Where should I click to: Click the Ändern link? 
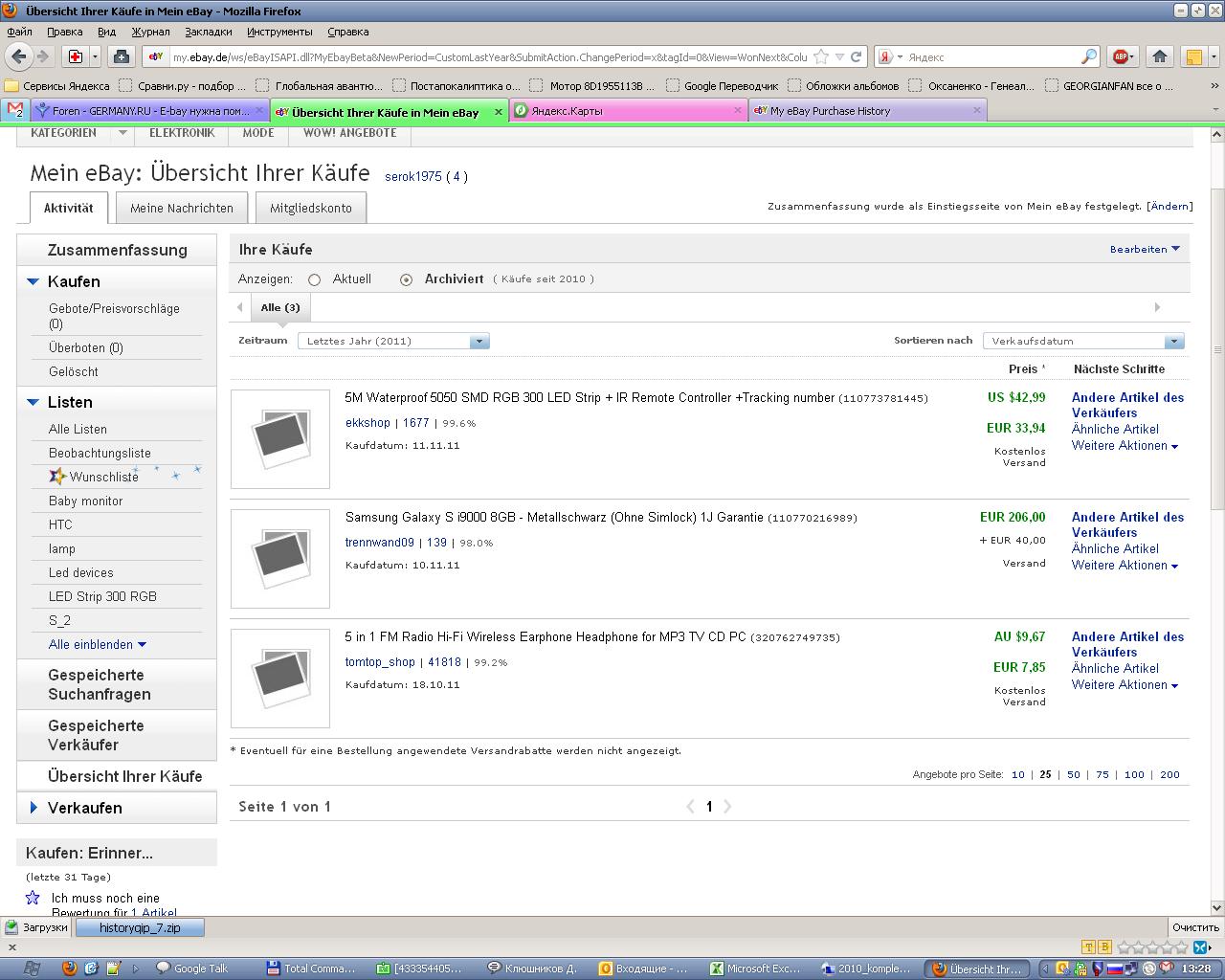1170,206
